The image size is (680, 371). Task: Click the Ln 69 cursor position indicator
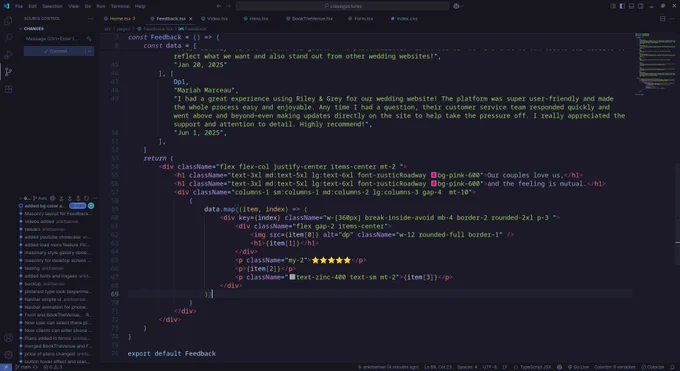(438, 367)
